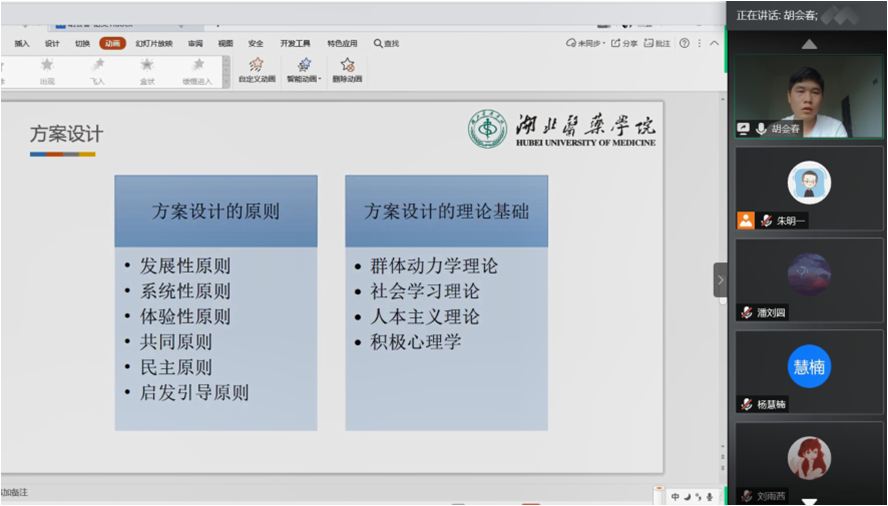Open the 审阅 review tab
The image size is (888, 506).
195,43
